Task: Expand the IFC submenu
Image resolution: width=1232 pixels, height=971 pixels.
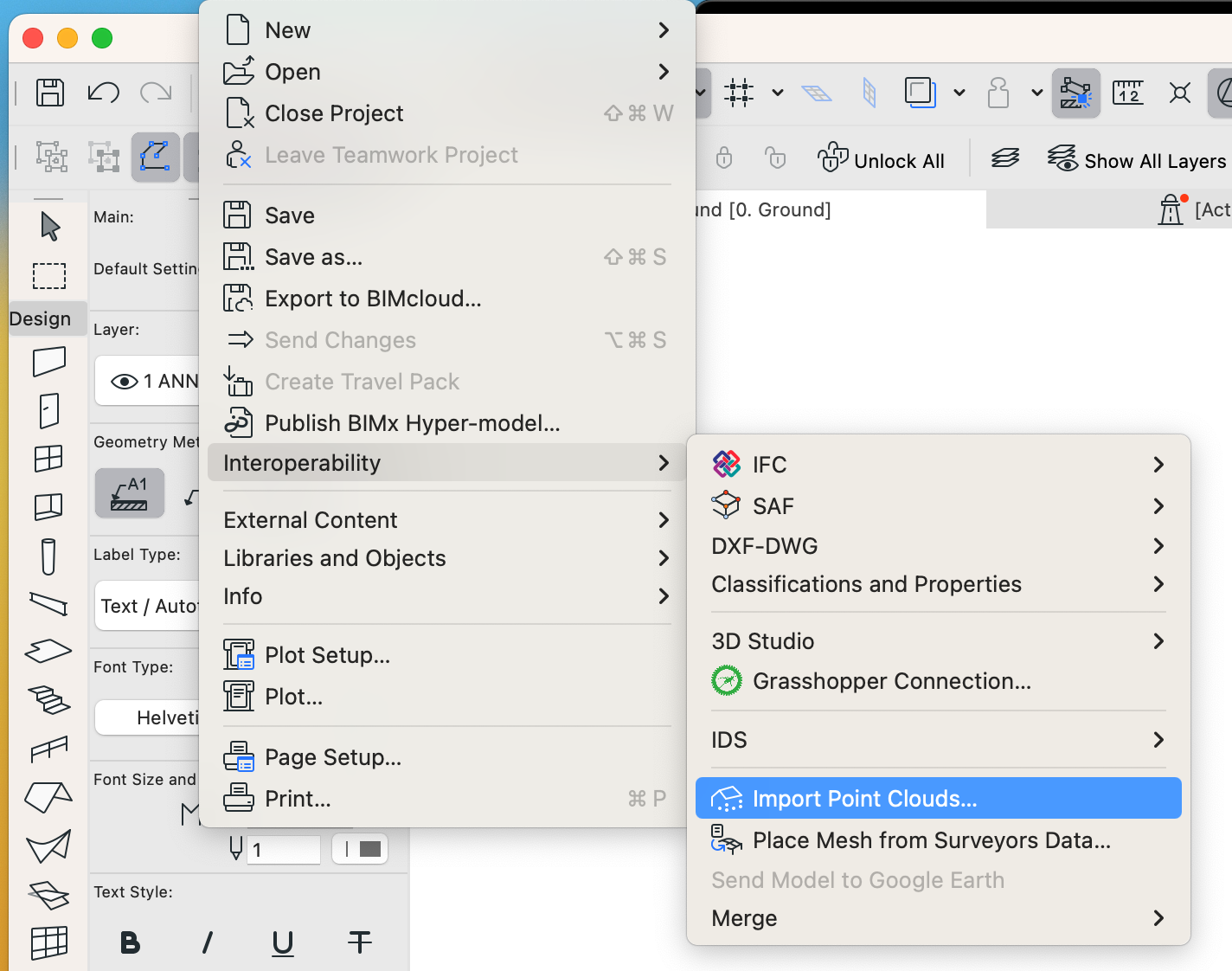Action: pyautogui.click(x=938, y=465)
